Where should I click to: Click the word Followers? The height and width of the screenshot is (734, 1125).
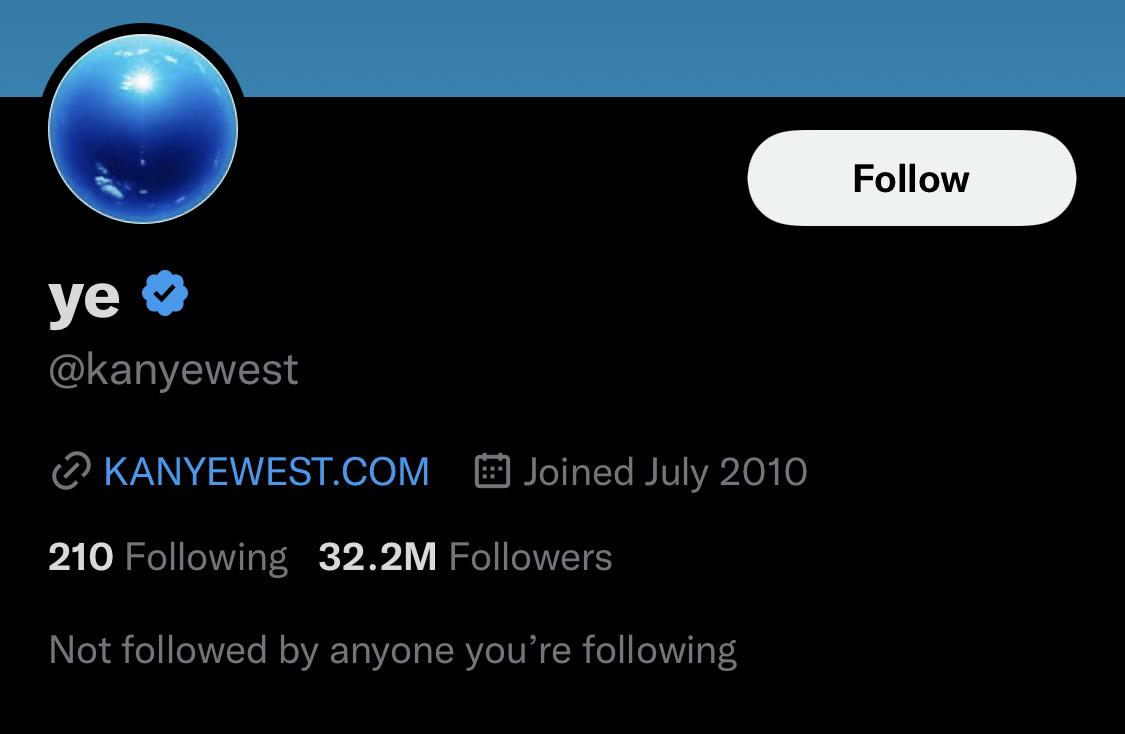(530, 557)
